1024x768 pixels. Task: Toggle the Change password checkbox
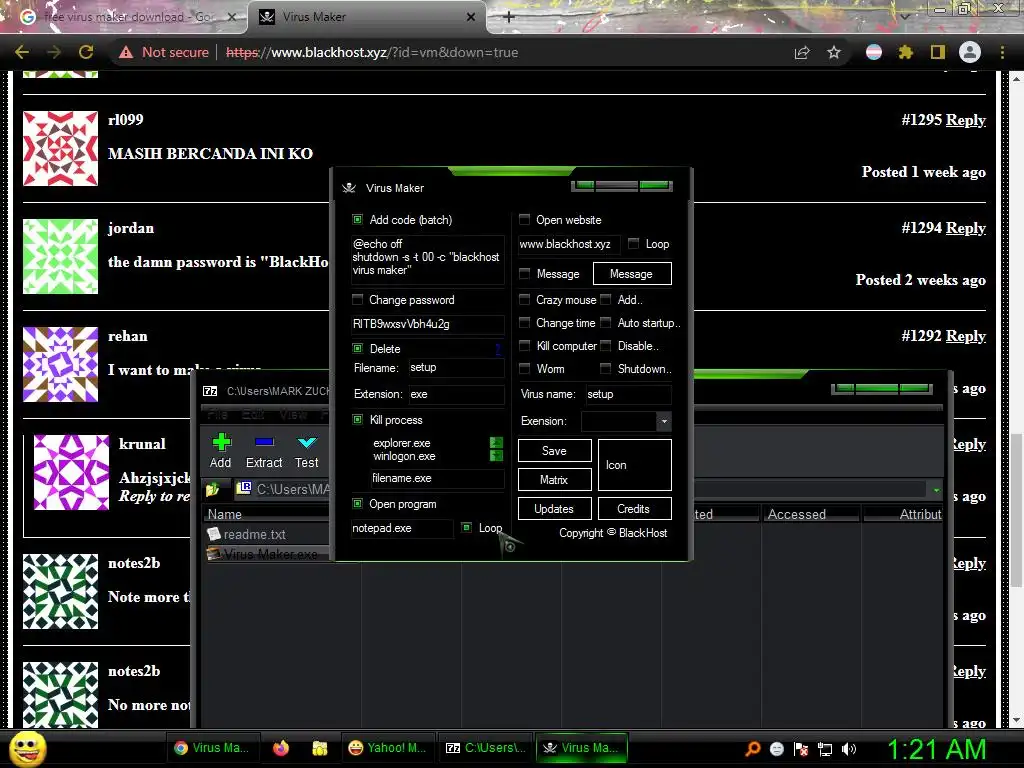coord(357,299)
